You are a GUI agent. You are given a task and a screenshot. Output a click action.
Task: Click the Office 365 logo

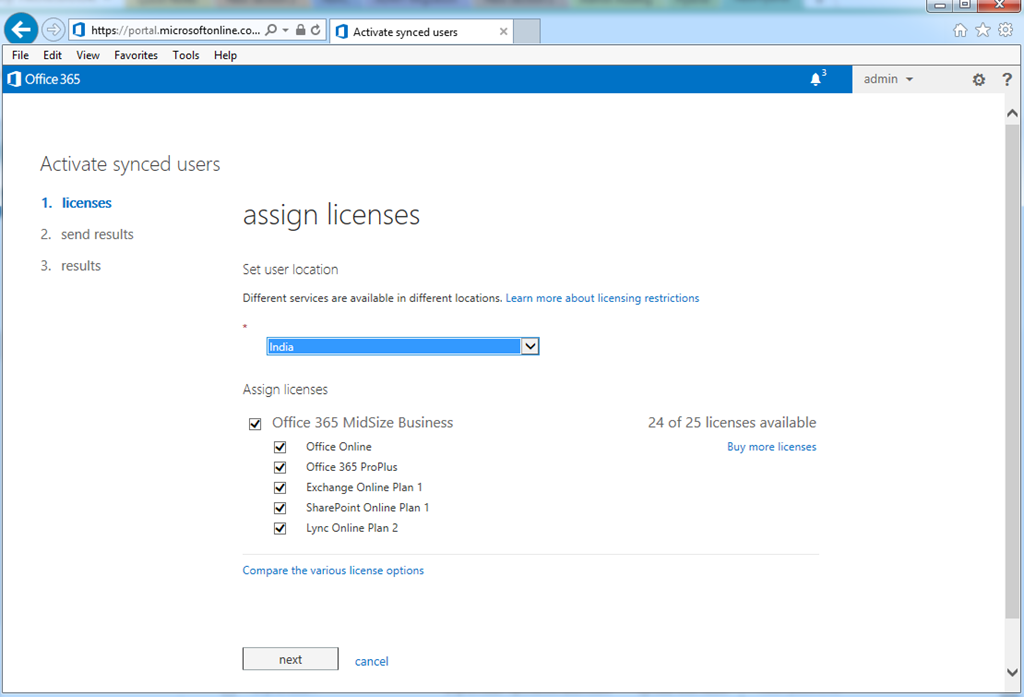(43, 79)
